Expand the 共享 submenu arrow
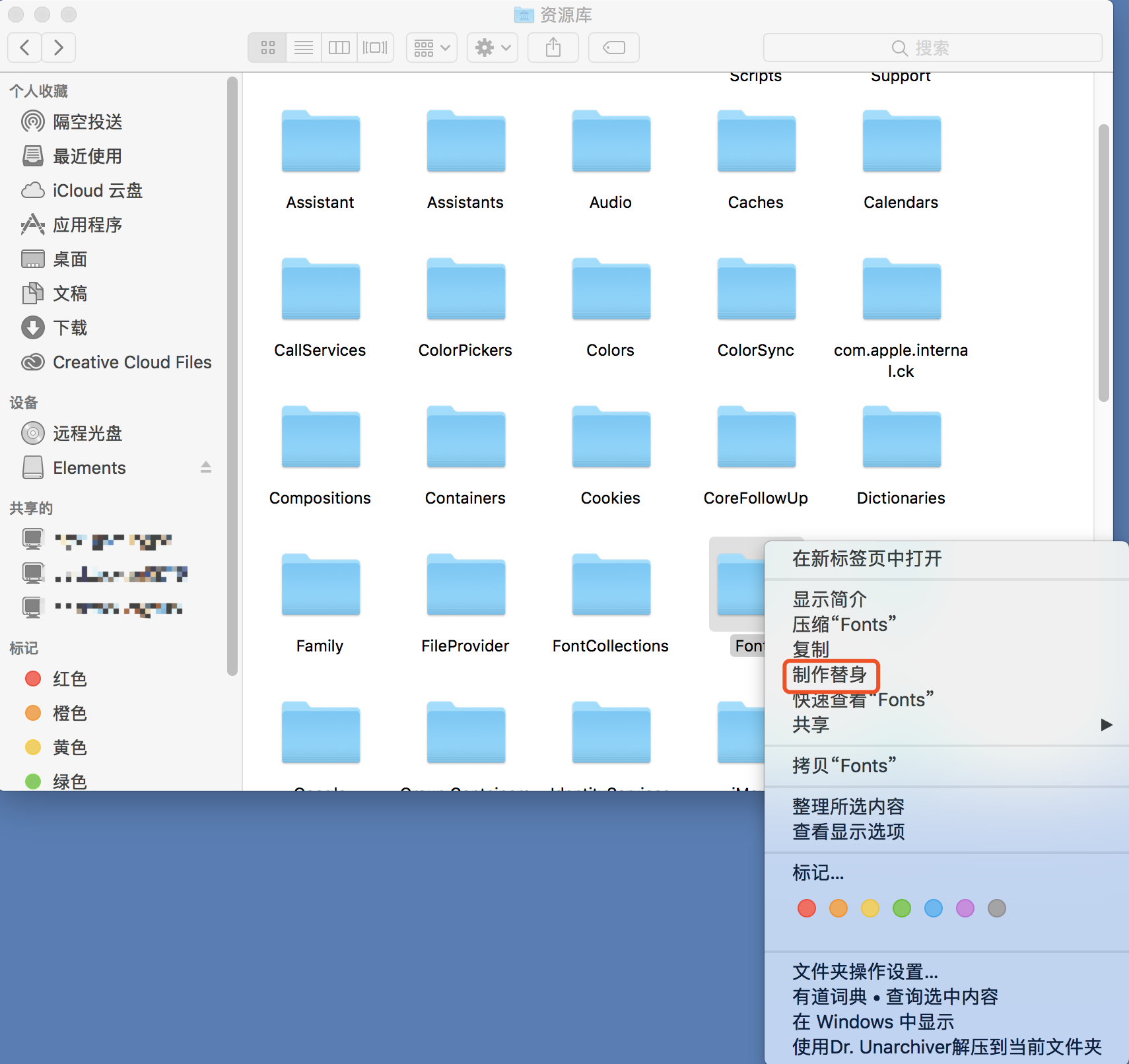The height and width of the screenshot is (1064, 1129). [1106, 725]
